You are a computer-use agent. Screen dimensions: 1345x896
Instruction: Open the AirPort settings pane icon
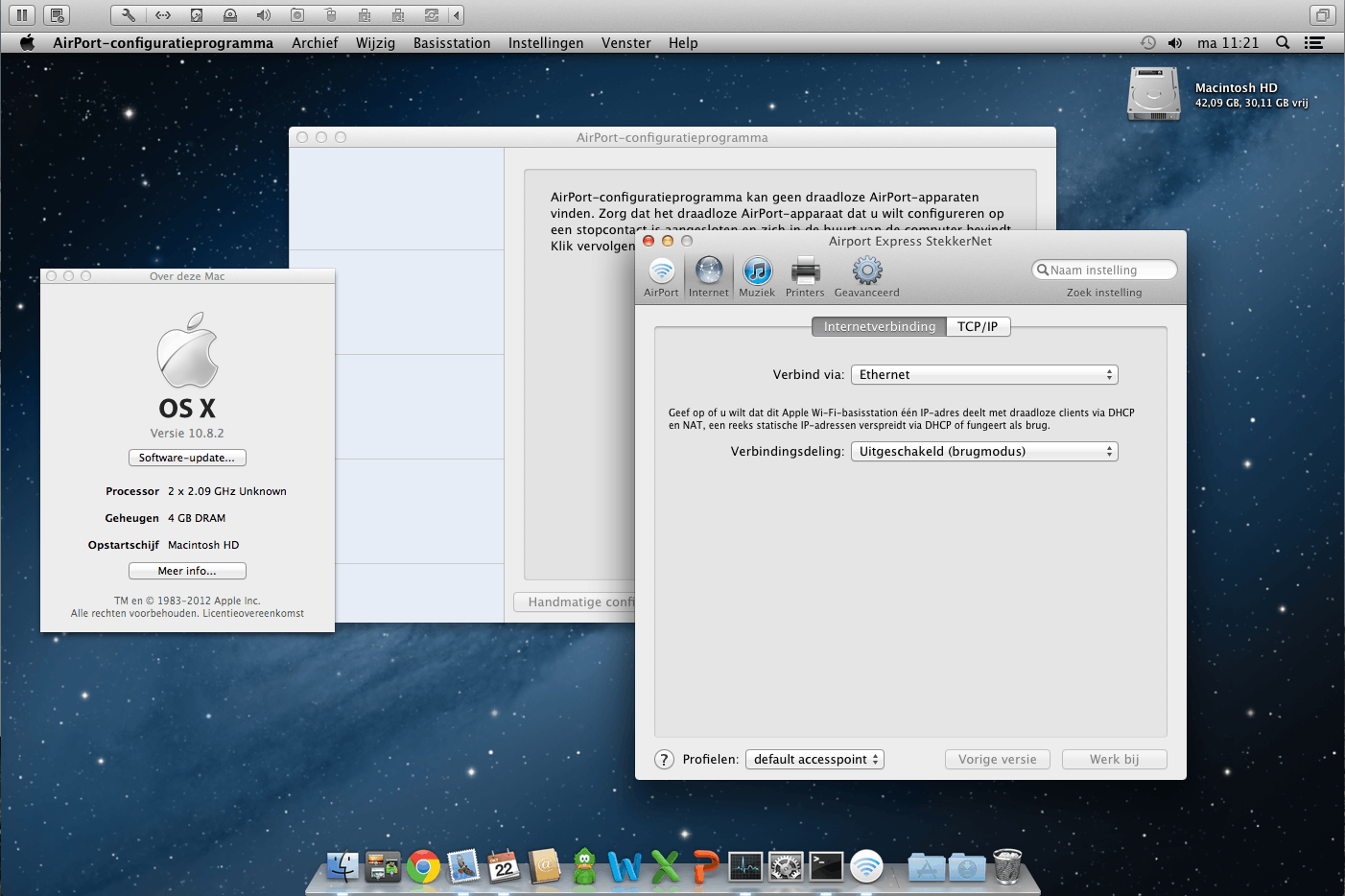pos(661,272)
